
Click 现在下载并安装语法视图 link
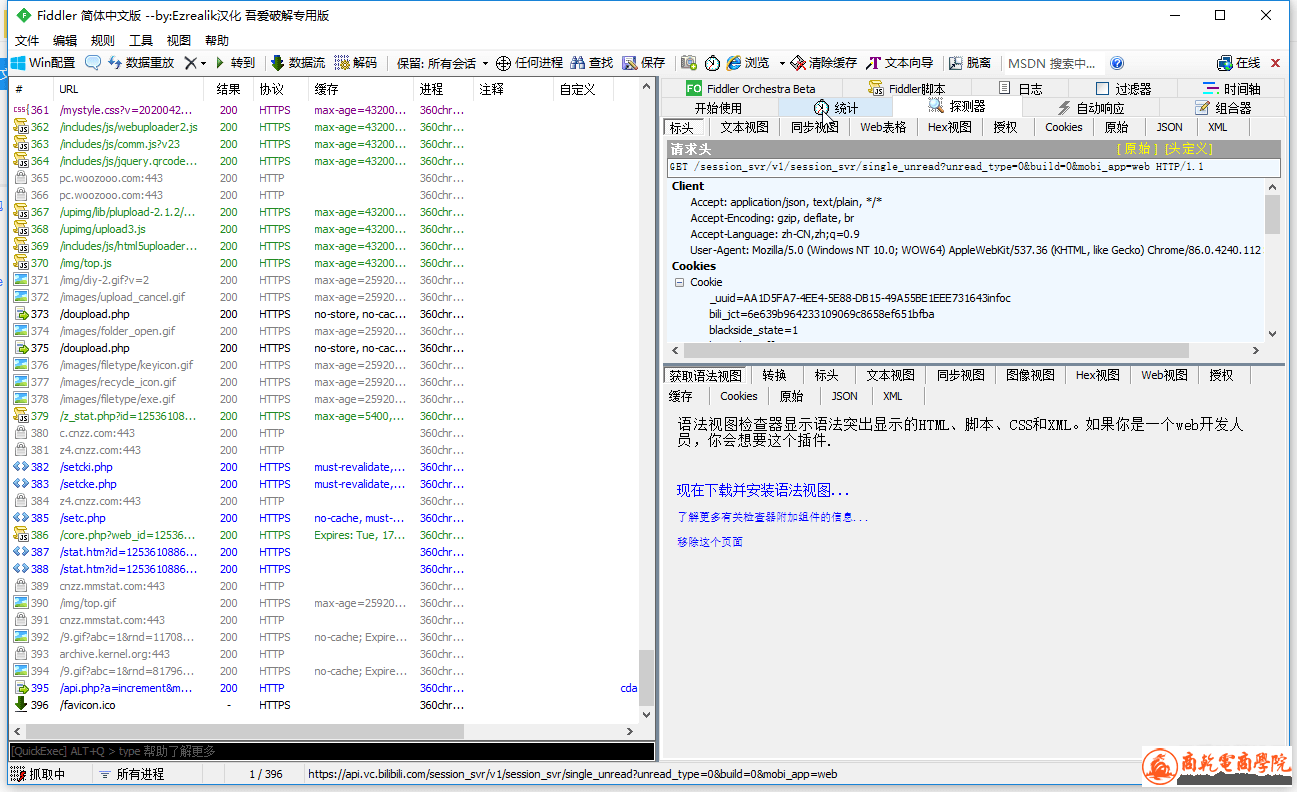pos(763,491)
